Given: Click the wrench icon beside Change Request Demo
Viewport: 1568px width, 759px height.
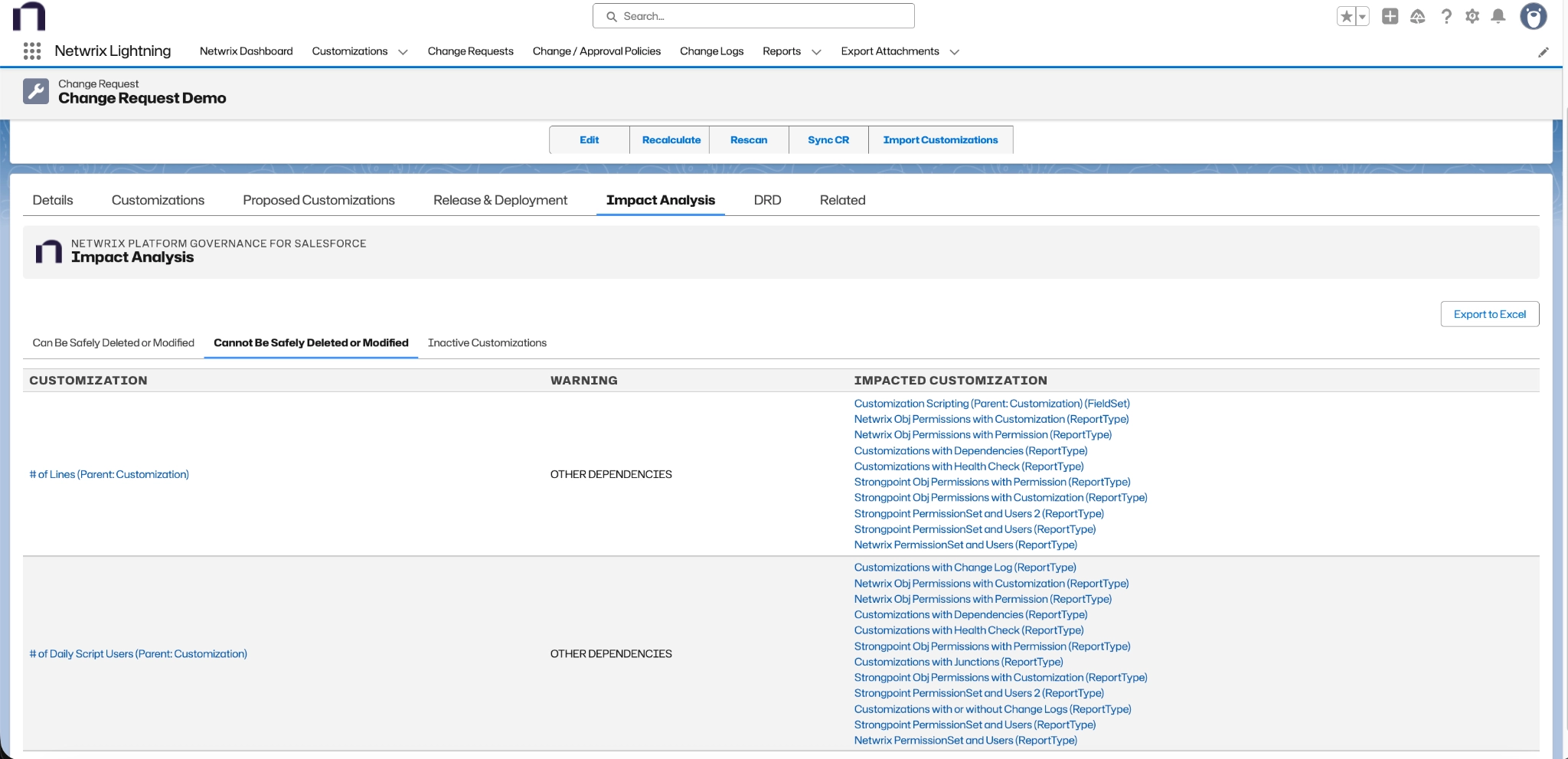Looking at the screenshot, I should (35, 92).
